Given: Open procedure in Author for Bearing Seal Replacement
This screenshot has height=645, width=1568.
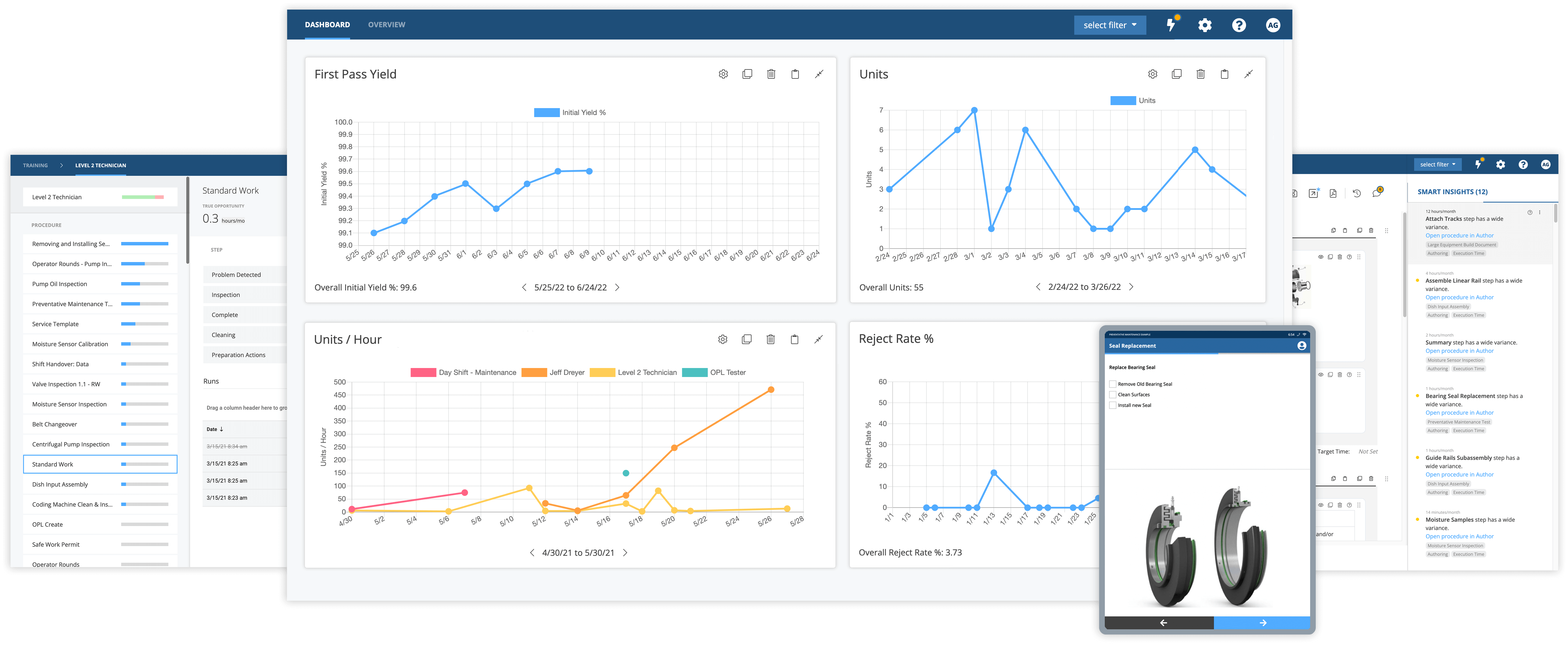Looking at the screenshot, I should [x=1459, y=413].
